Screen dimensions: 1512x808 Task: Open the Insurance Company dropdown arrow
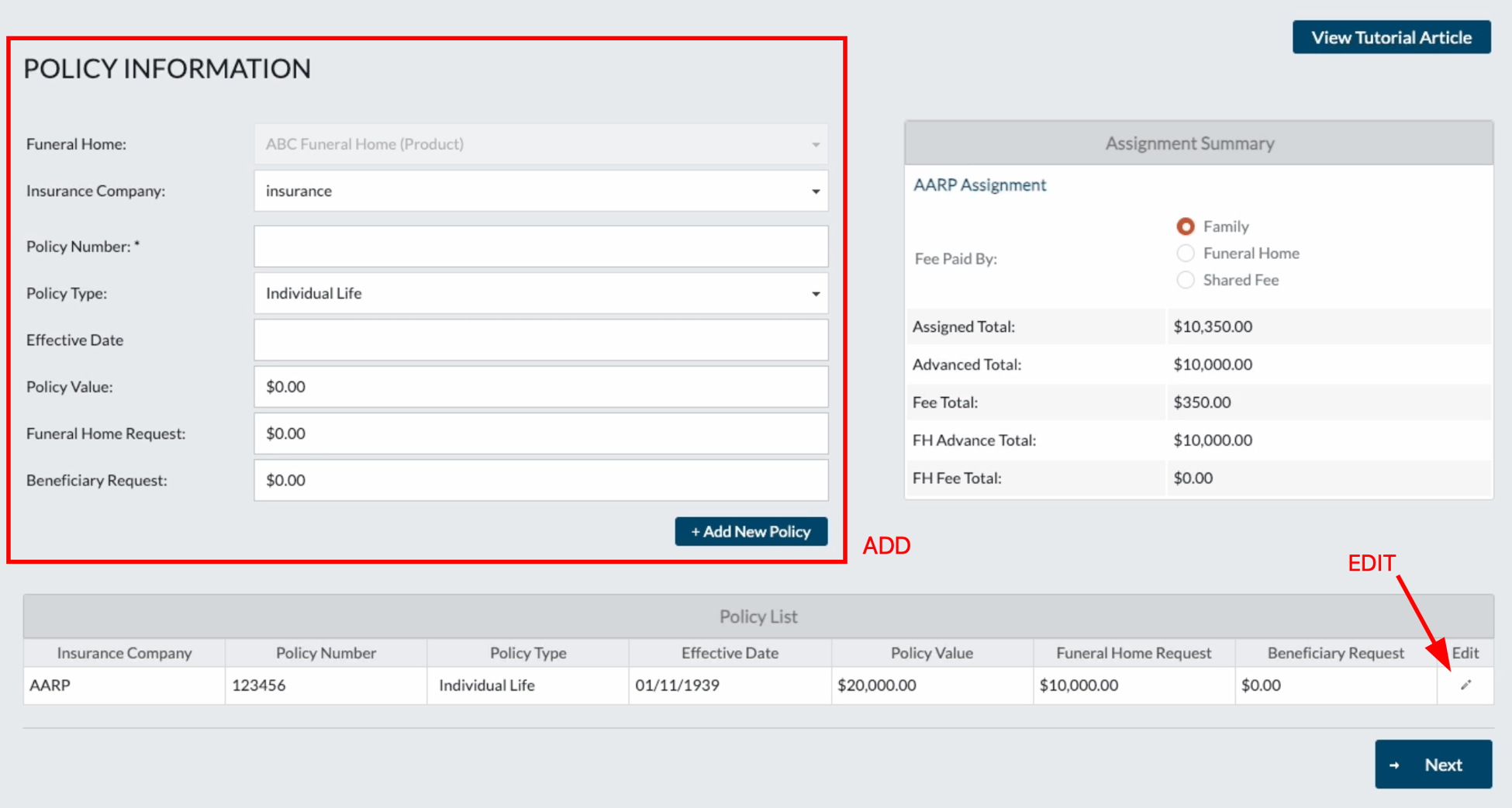(816, 191)
